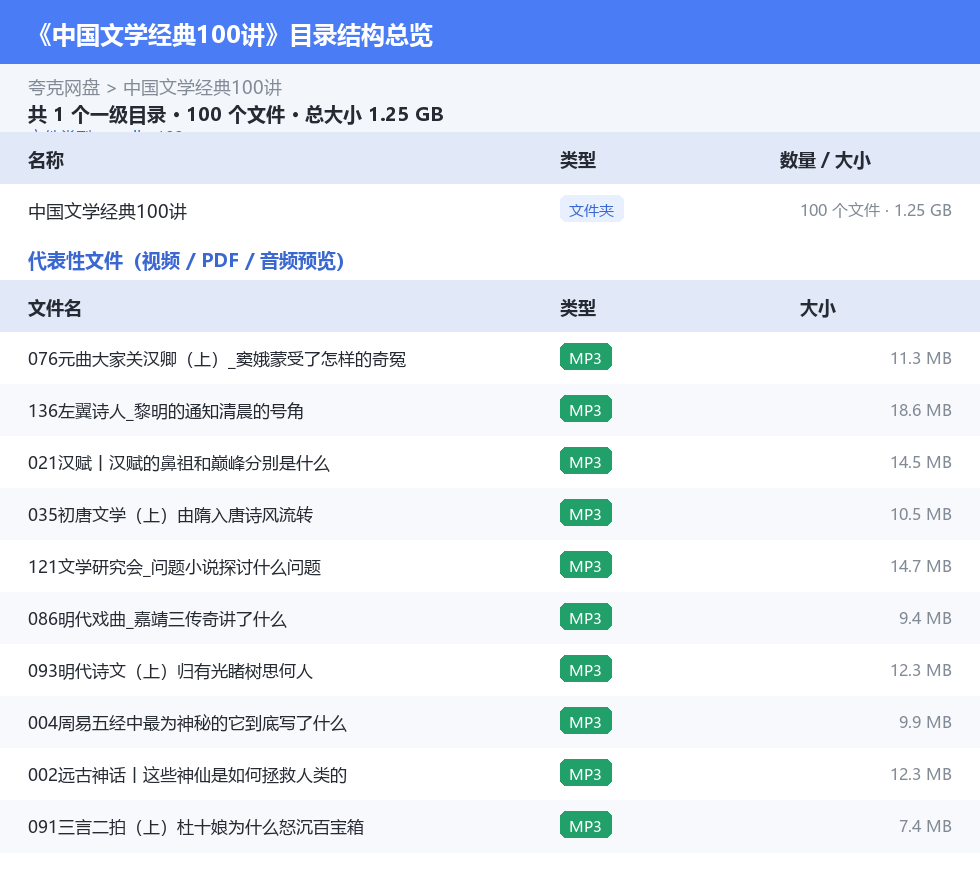Open file 086明代戏曲_嘉靖三传奇讲了什么
Image resolution: width=980 pixels, height=884 pixels.
coord(158,618)
